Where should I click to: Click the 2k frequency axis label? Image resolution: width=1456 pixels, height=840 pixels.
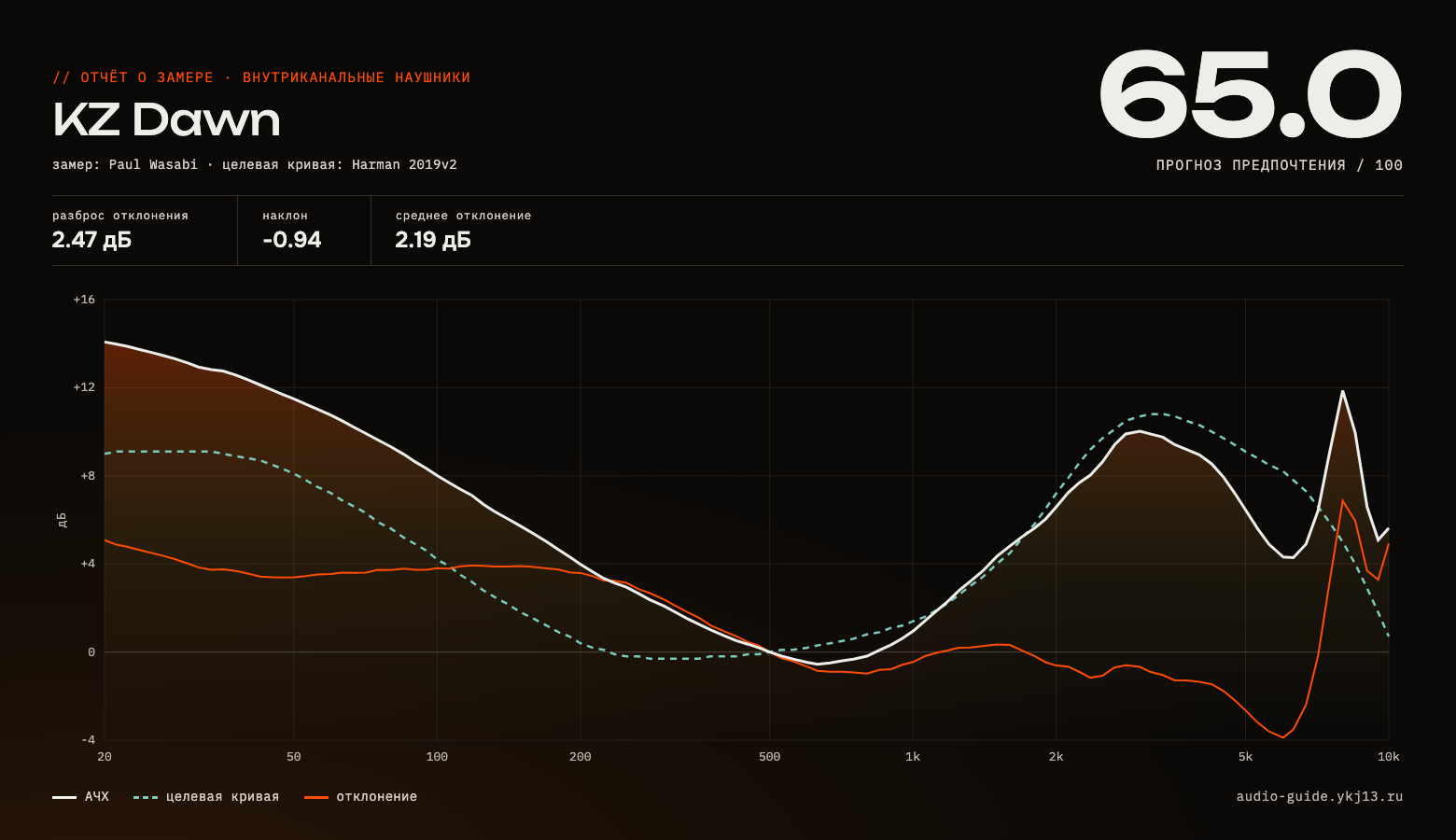tap(1057, 757)
